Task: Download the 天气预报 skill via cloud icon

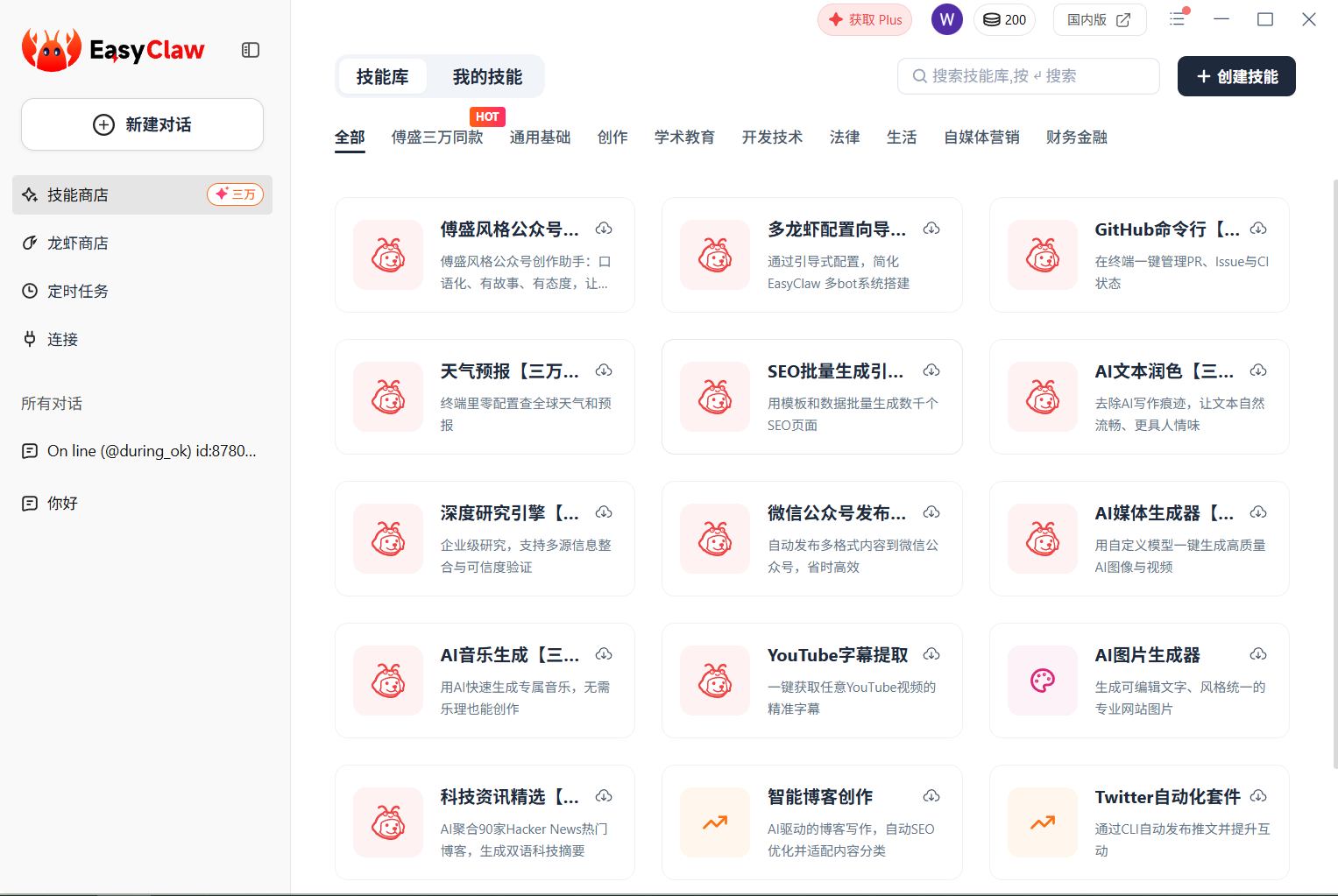Action: point(604,370)
